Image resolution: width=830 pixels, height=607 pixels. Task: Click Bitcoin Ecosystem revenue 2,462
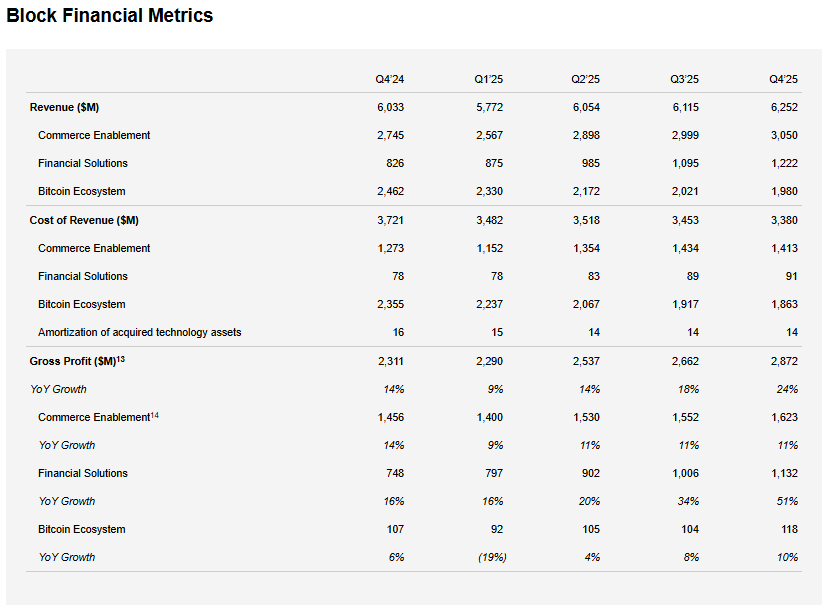(391, 192)
